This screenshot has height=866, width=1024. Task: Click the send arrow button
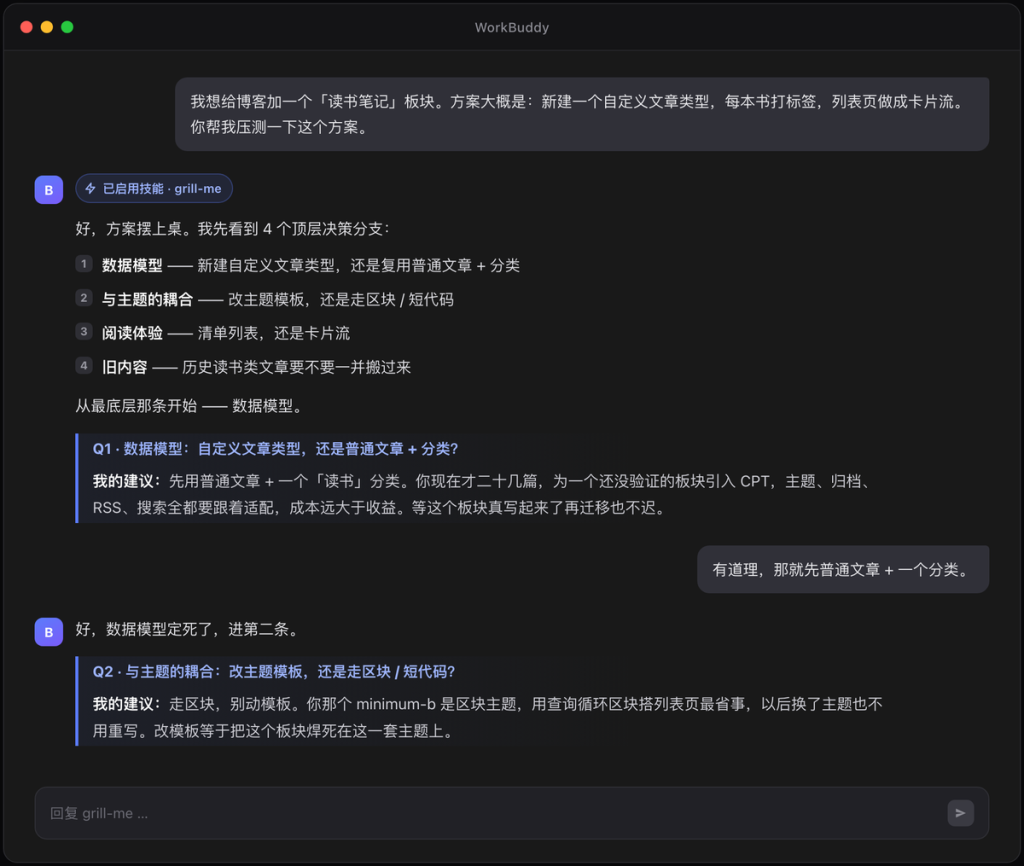click(x=960, y=813)
